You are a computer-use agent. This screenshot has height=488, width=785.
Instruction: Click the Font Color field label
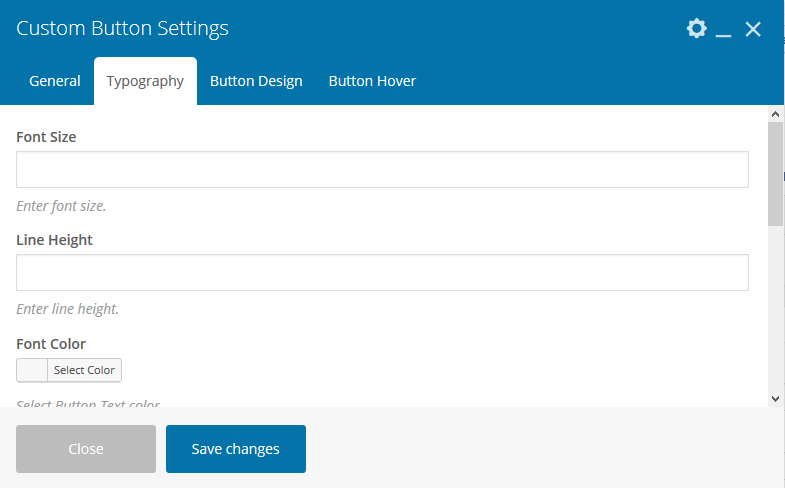51,344
